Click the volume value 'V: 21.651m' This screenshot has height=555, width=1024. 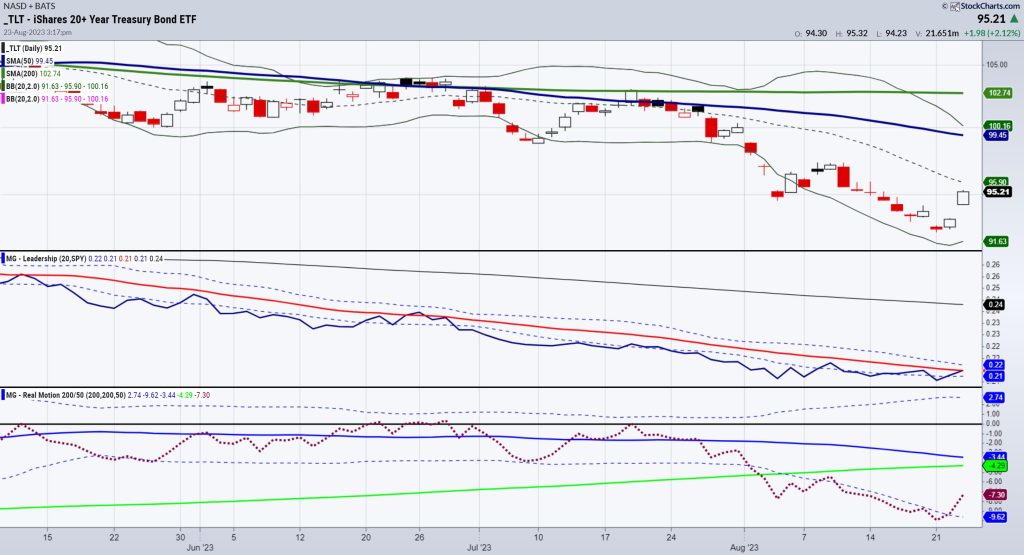(x=937, y=33)
